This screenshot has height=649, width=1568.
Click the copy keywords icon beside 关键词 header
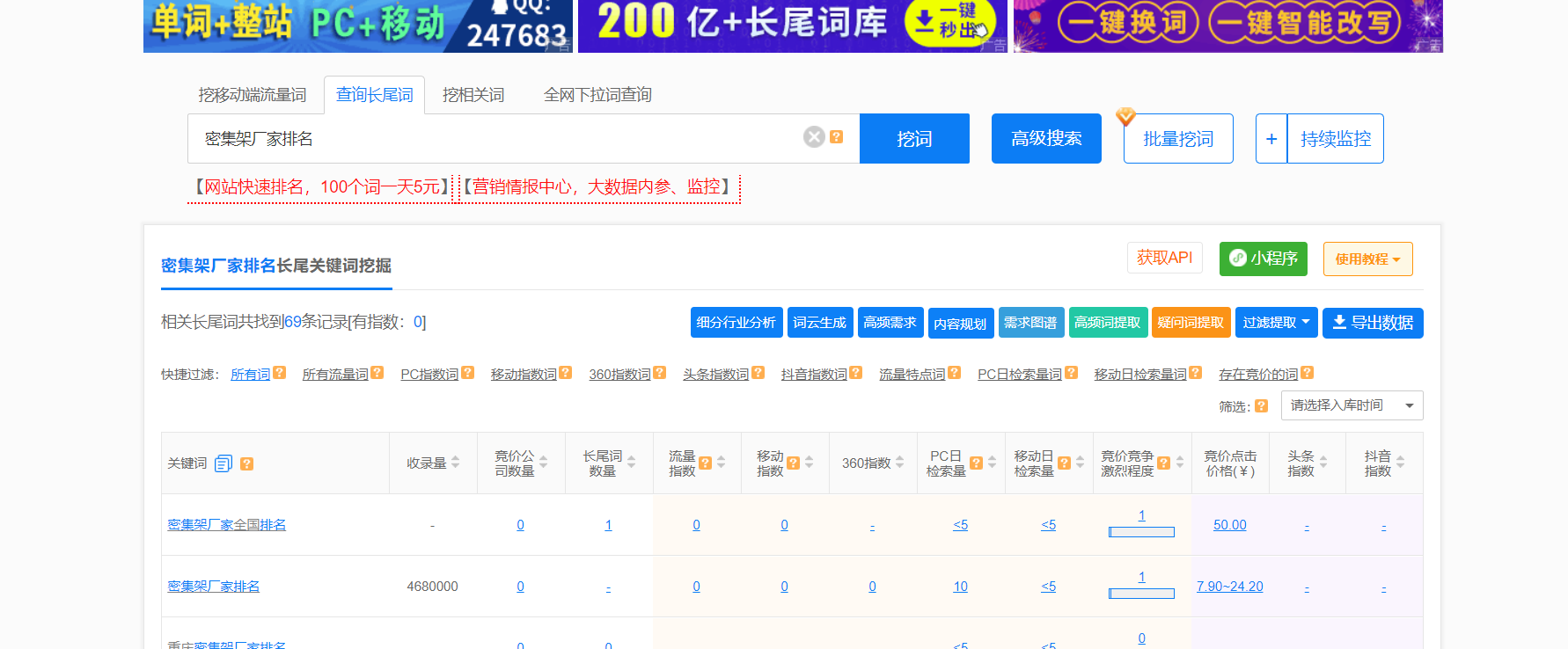pyautogui.click(x=223, y=463)
